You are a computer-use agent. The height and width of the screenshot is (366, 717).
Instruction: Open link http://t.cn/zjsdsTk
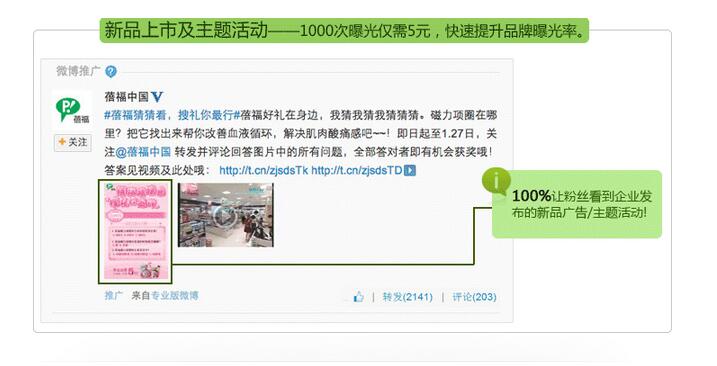(x=264, y=171)
